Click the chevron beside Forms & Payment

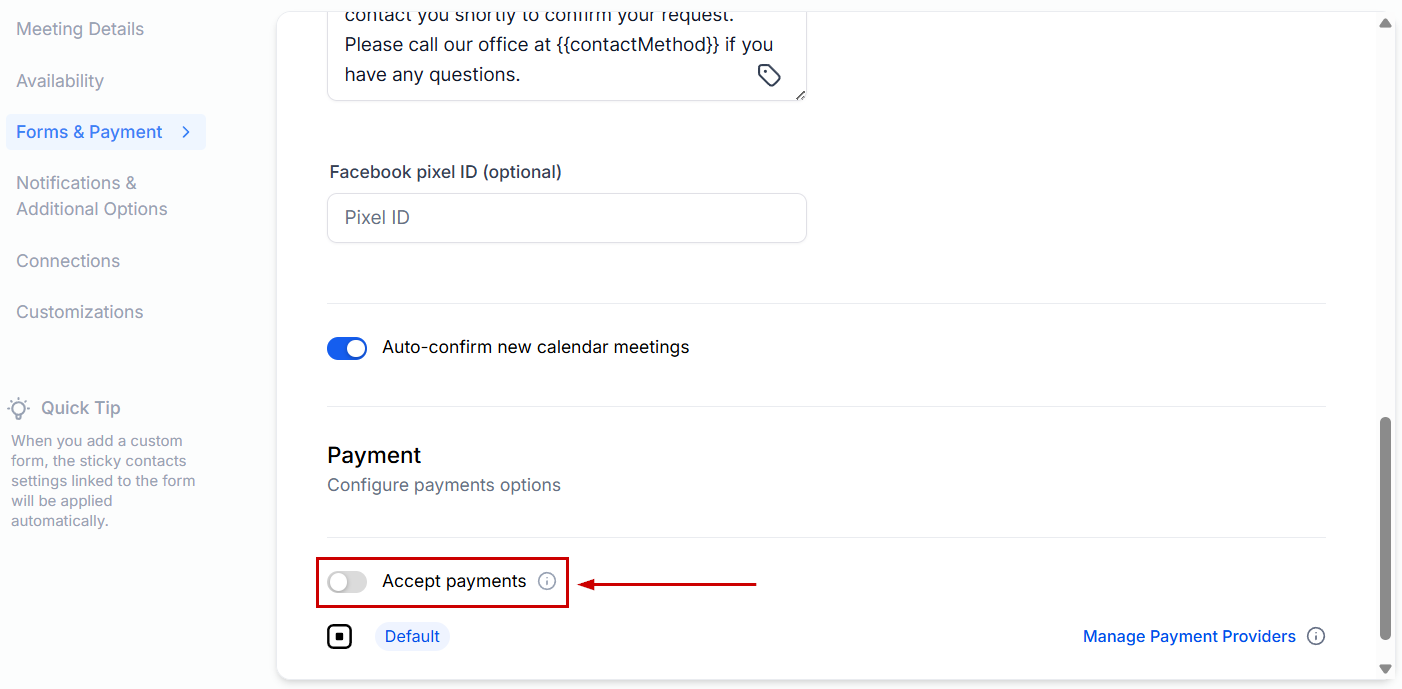tap(186, 132)
